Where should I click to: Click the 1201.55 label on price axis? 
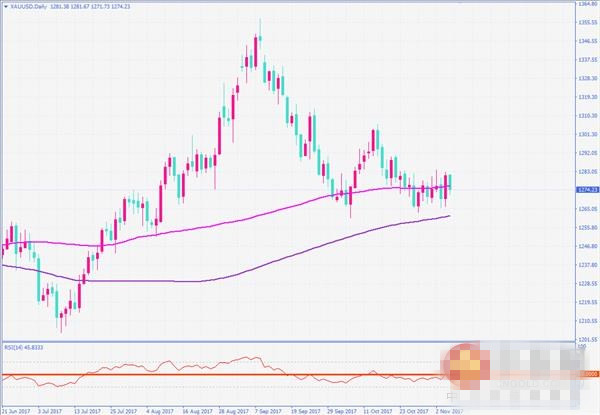[587, 338]
